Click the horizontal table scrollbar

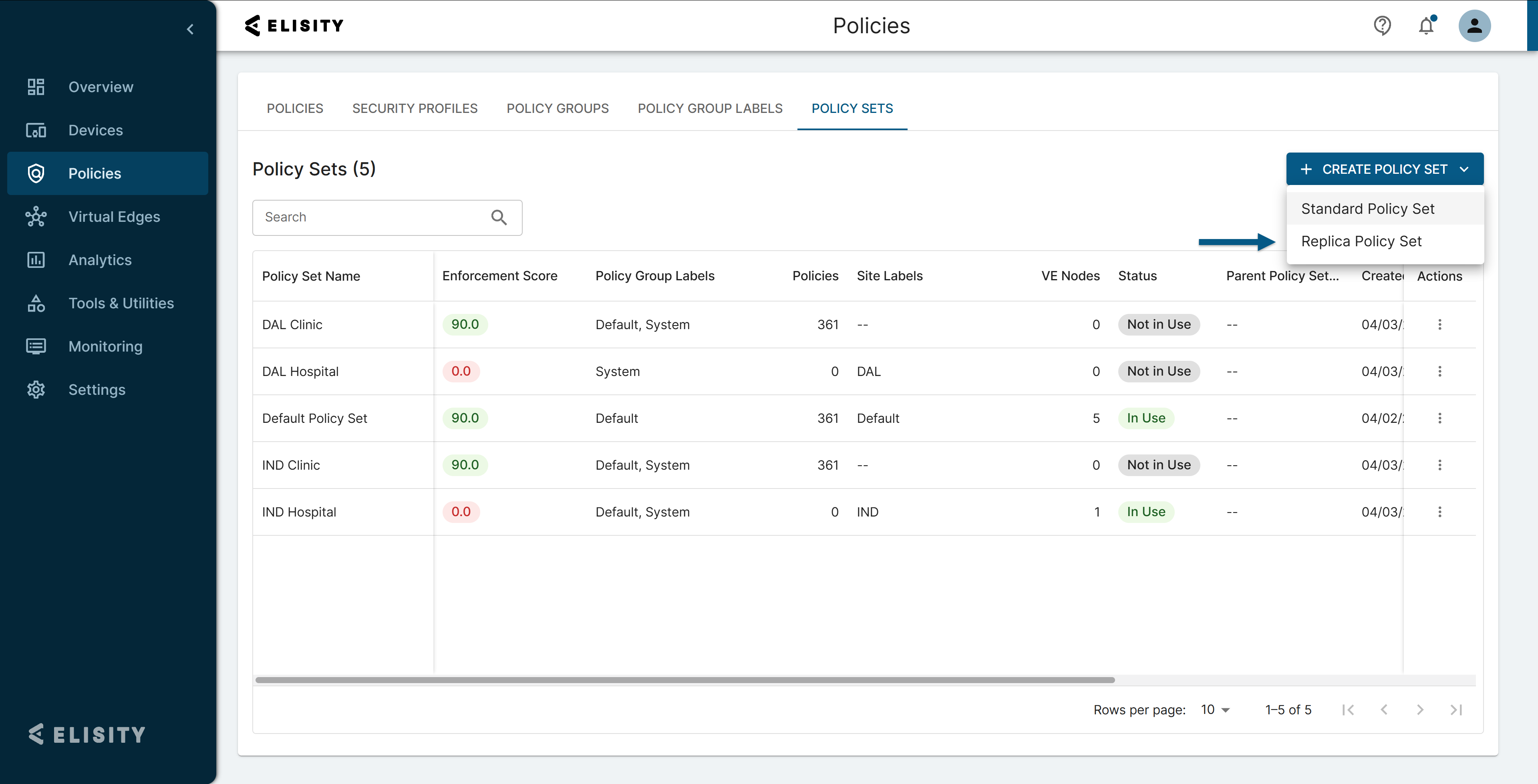tap(684, 679)
